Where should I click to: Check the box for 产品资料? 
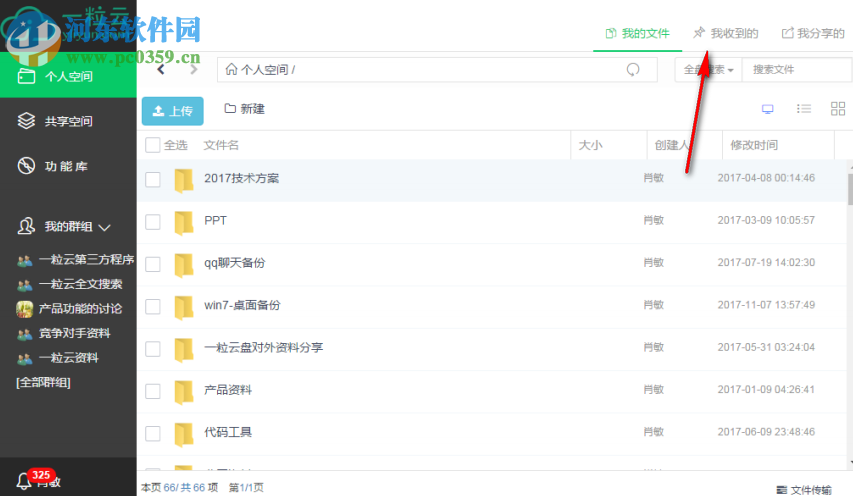pos(153,392)
